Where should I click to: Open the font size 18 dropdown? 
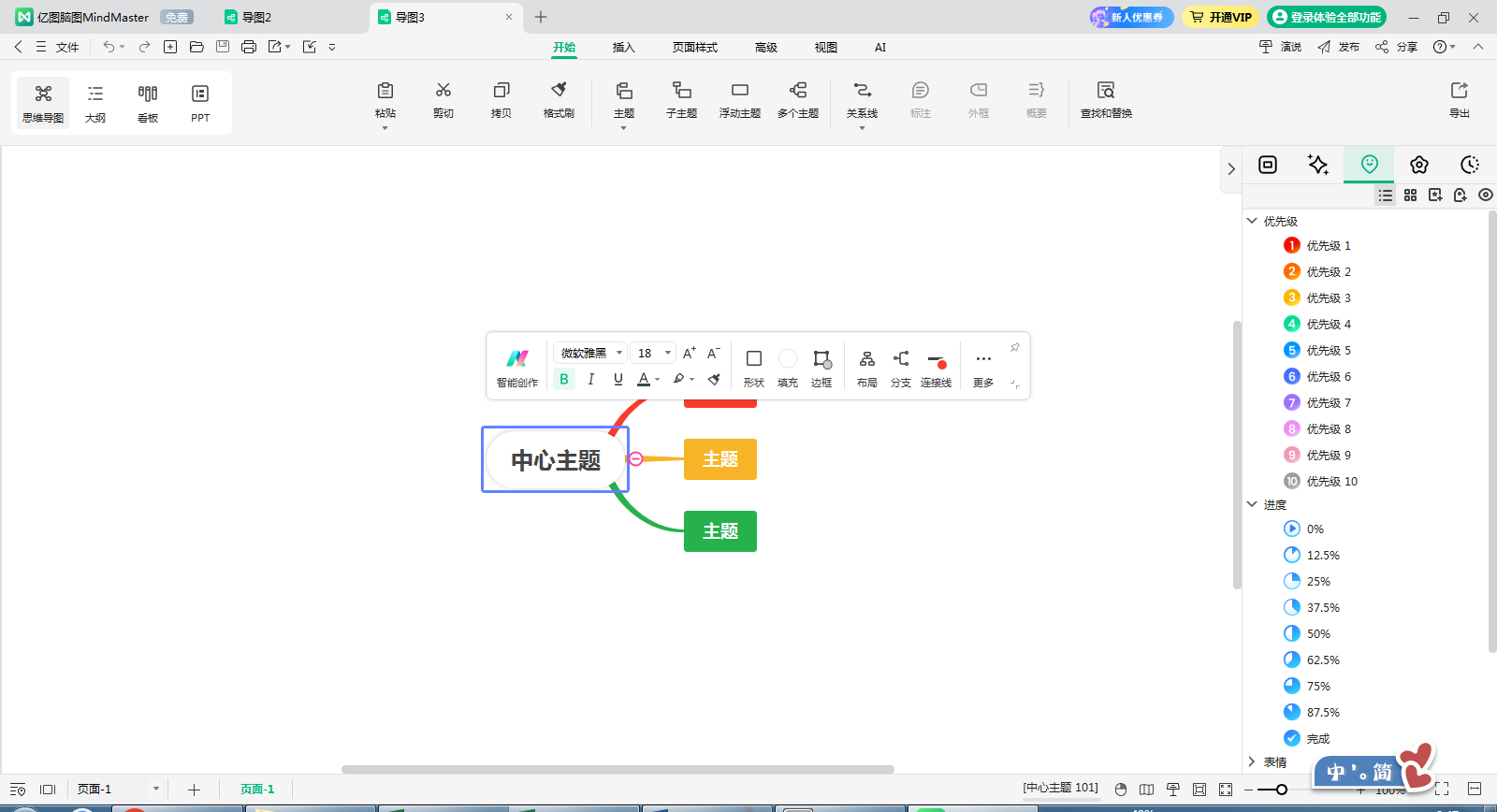[x=653, y=353]
